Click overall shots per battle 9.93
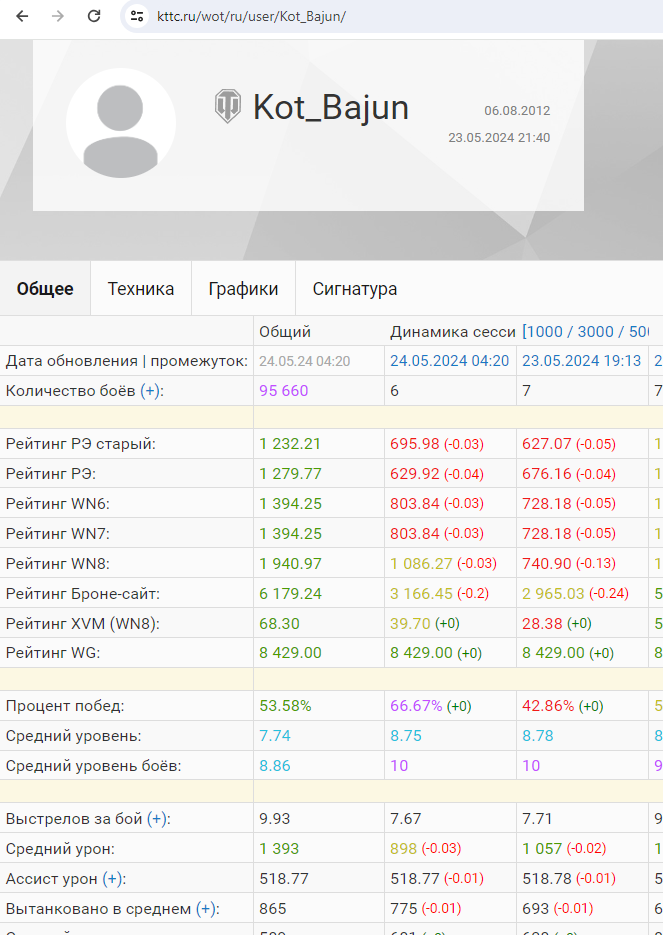The image size is (663, 935). [x=274, y=819]
